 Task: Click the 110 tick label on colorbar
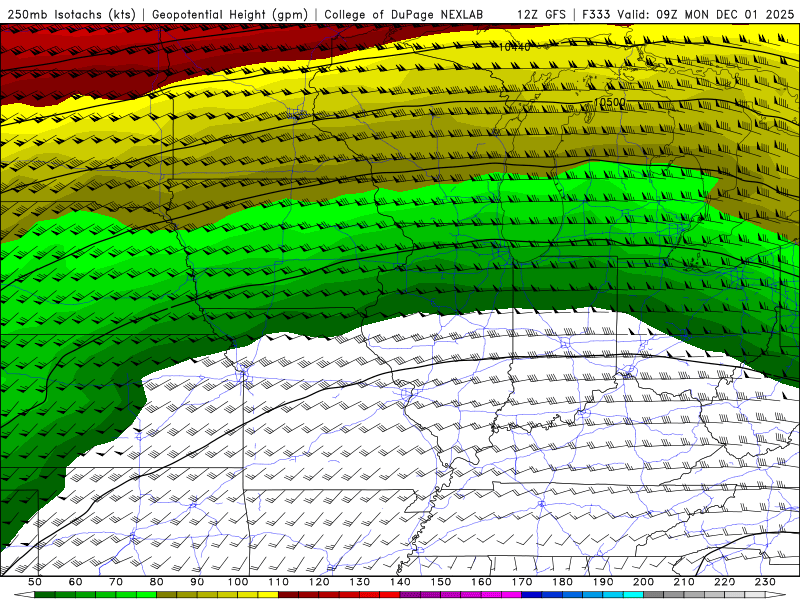point(279,582)
